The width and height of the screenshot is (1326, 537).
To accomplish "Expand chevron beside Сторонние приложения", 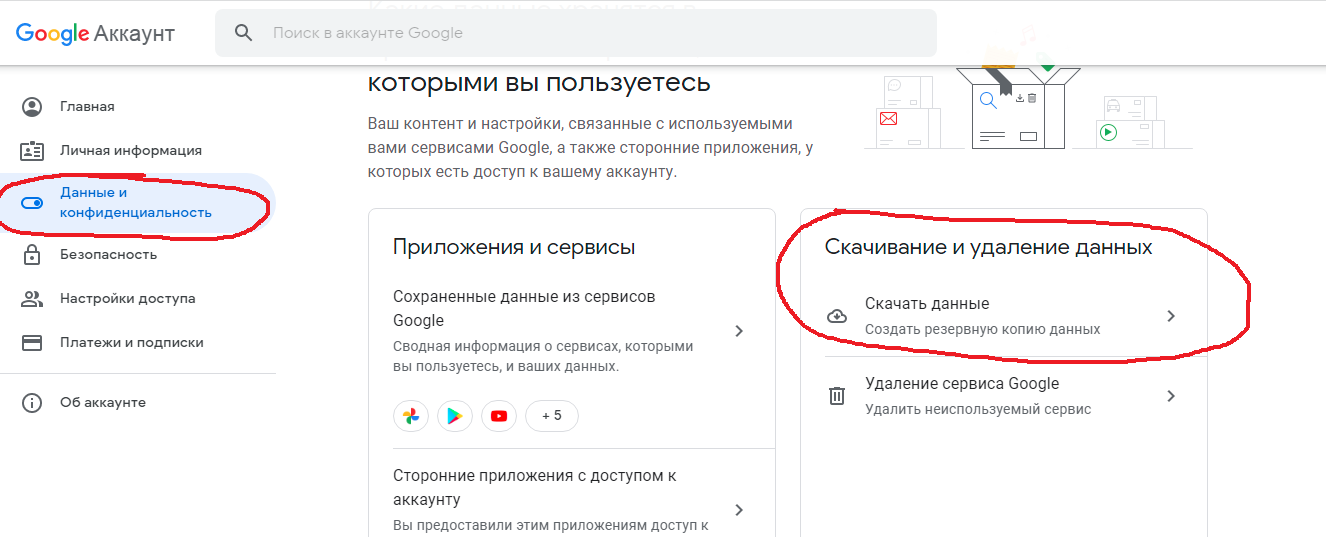I will tap(739, 510).
